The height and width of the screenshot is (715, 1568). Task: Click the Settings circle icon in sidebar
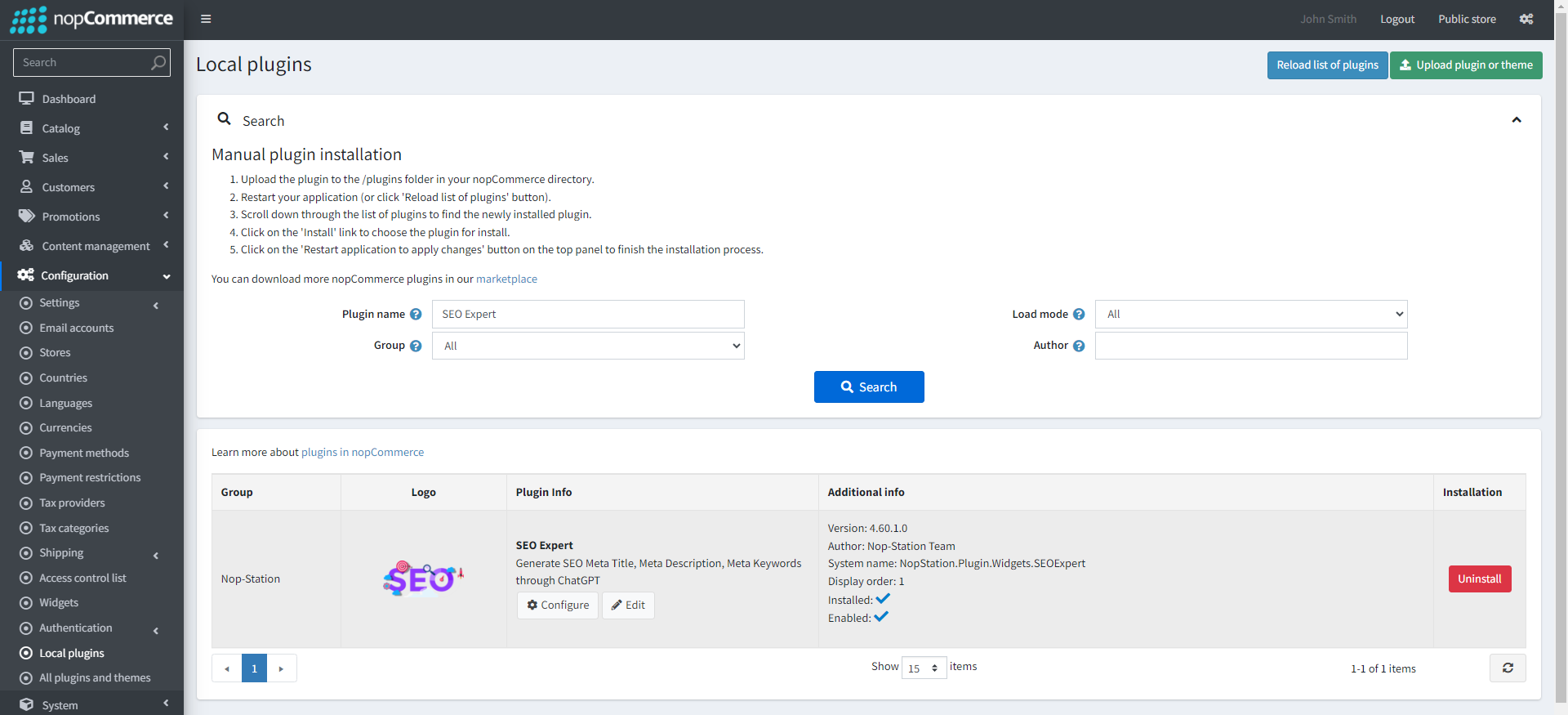[x=26, y=302]
